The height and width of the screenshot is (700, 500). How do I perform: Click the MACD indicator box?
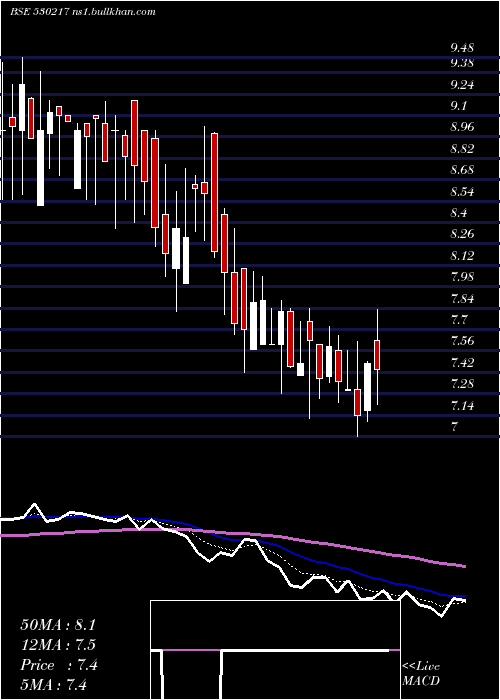tap(275, 650)
